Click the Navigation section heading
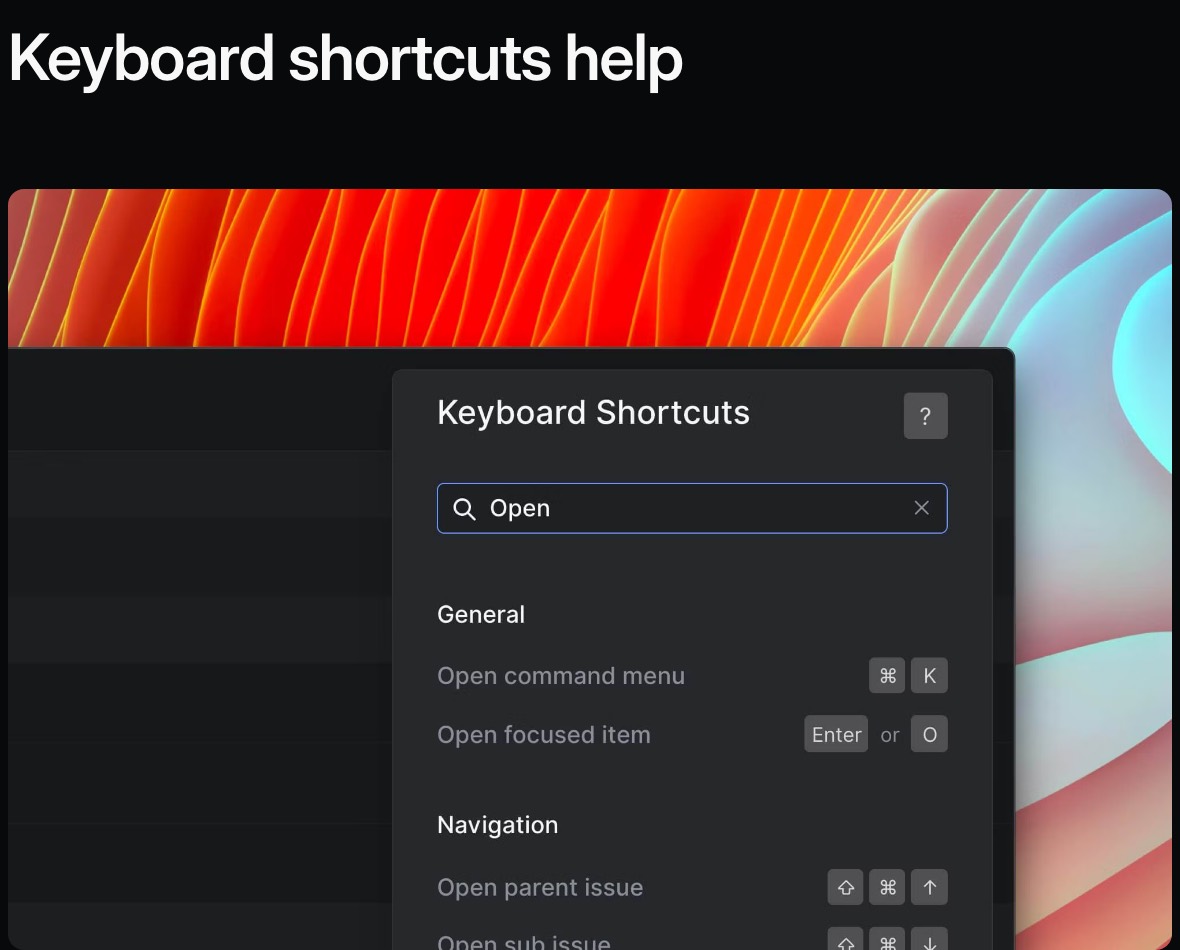1180x950 pixels. (x=497, y=825)
